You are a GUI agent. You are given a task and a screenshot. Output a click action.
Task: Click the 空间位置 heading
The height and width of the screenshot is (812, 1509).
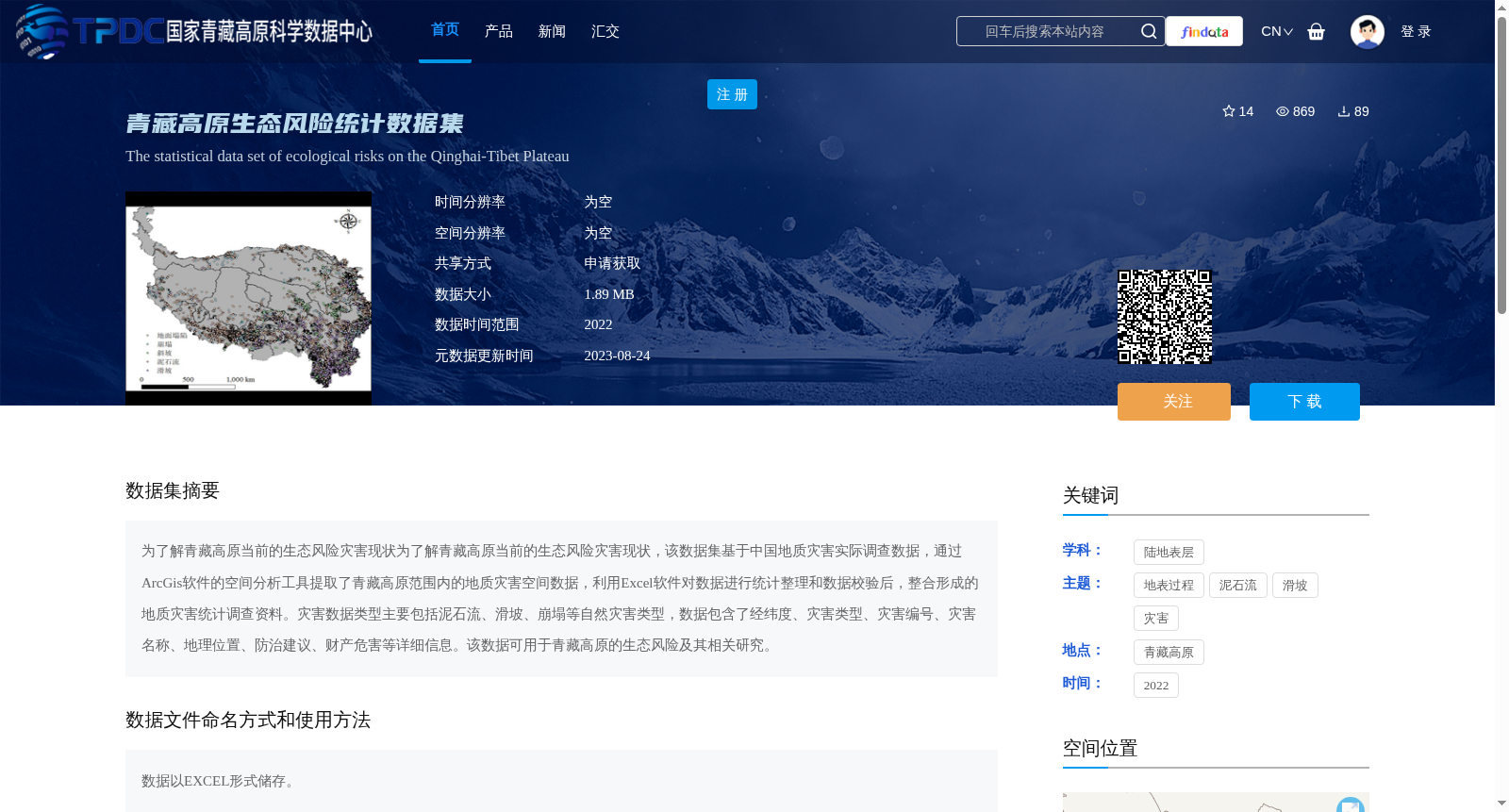pos(1101,748)
